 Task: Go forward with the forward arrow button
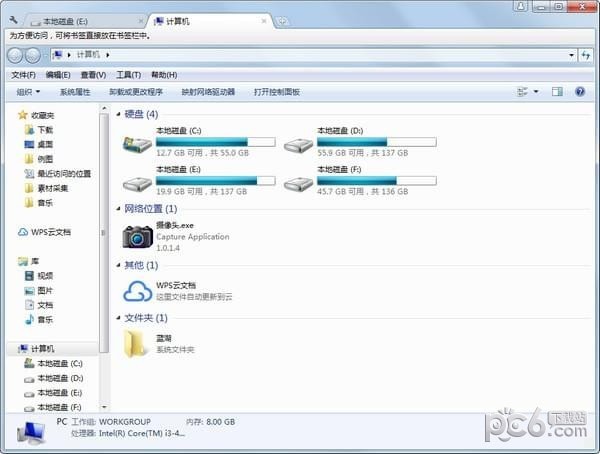click(33, 56)
